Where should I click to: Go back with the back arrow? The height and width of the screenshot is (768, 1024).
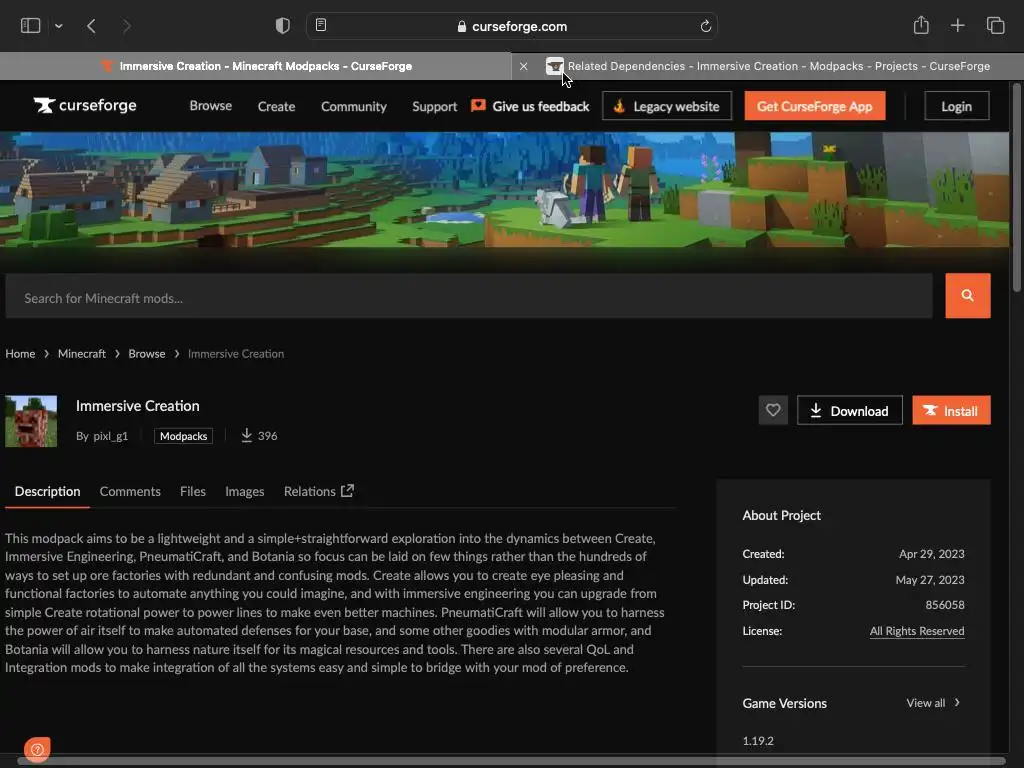click(x=91, y=26)
